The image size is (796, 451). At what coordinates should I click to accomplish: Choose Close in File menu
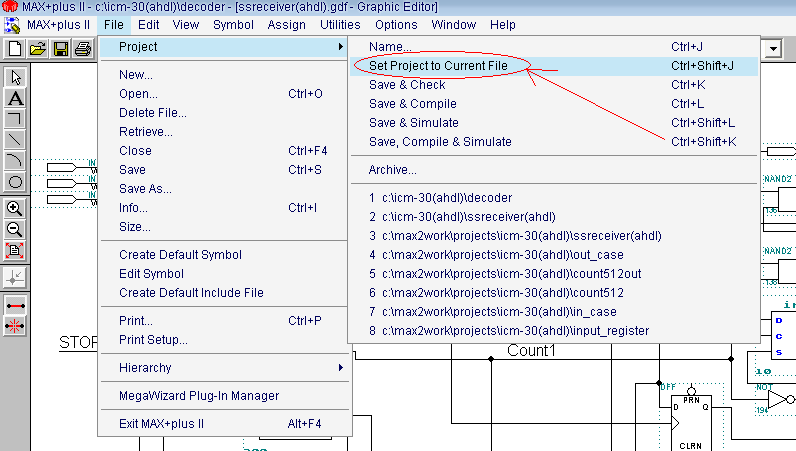223,151
